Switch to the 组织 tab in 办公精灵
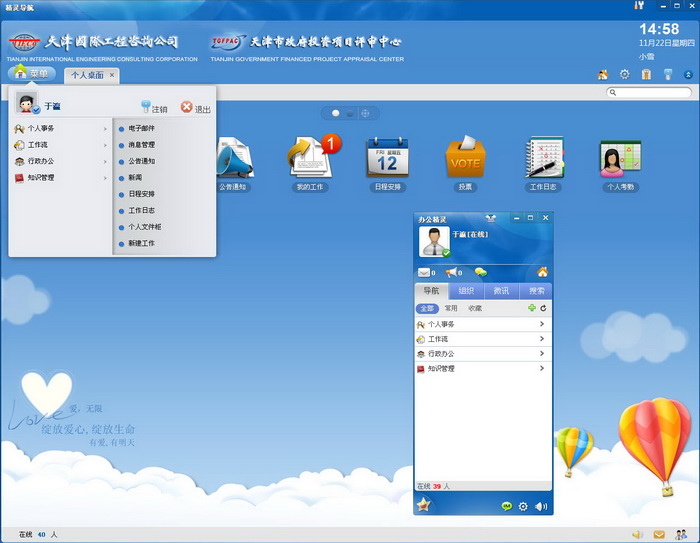The image size is (700, 543). pos(465,291)
